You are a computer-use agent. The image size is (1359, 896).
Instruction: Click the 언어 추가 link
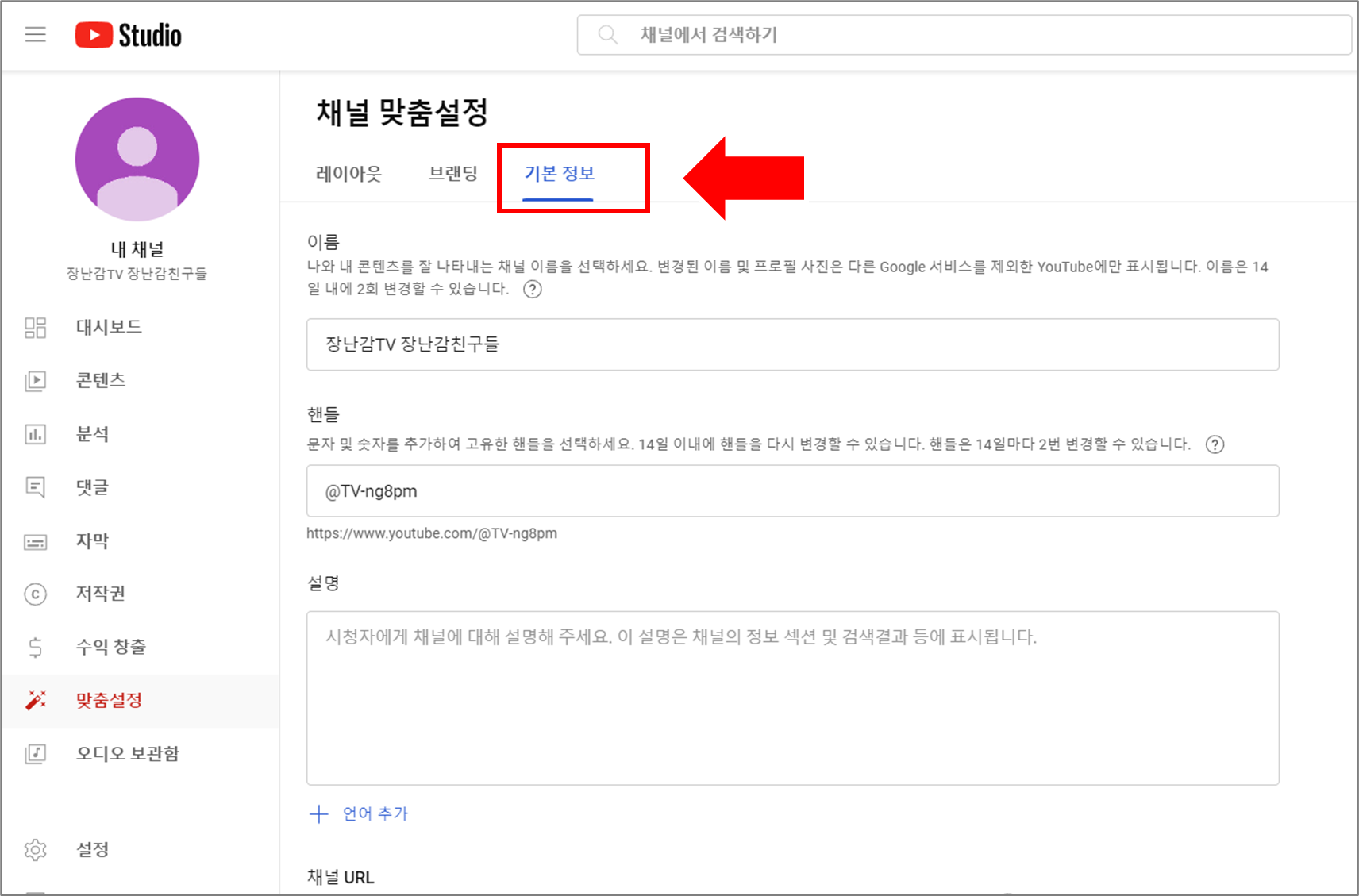(375, 813)
